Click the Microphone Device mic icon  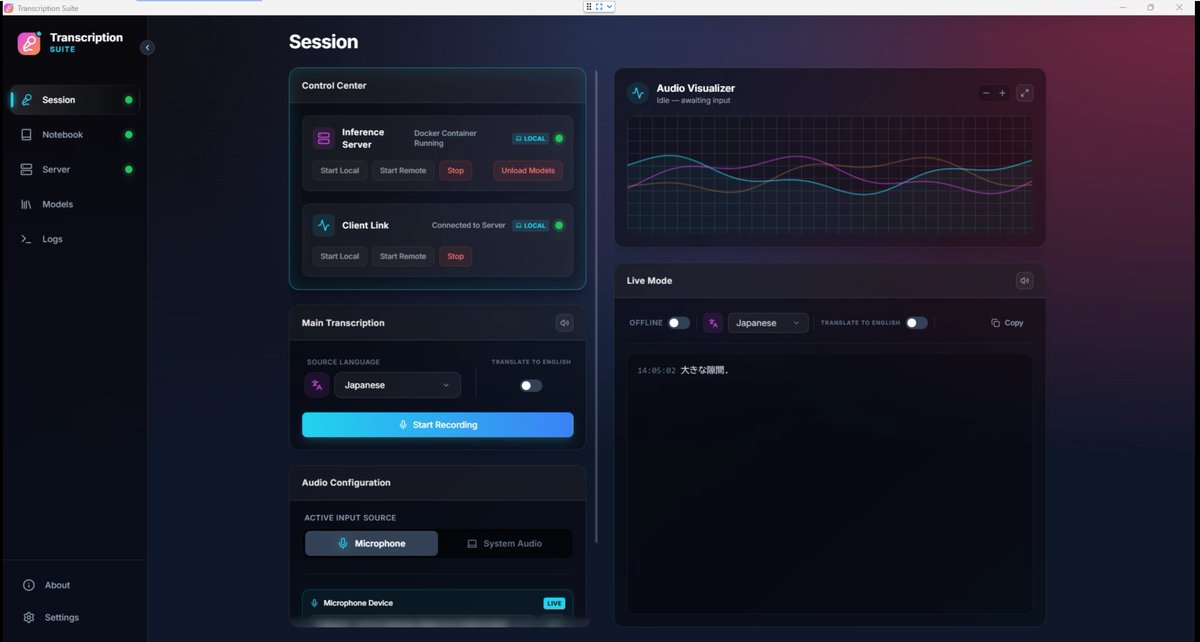pyautogui.click(x=315, y=603)
